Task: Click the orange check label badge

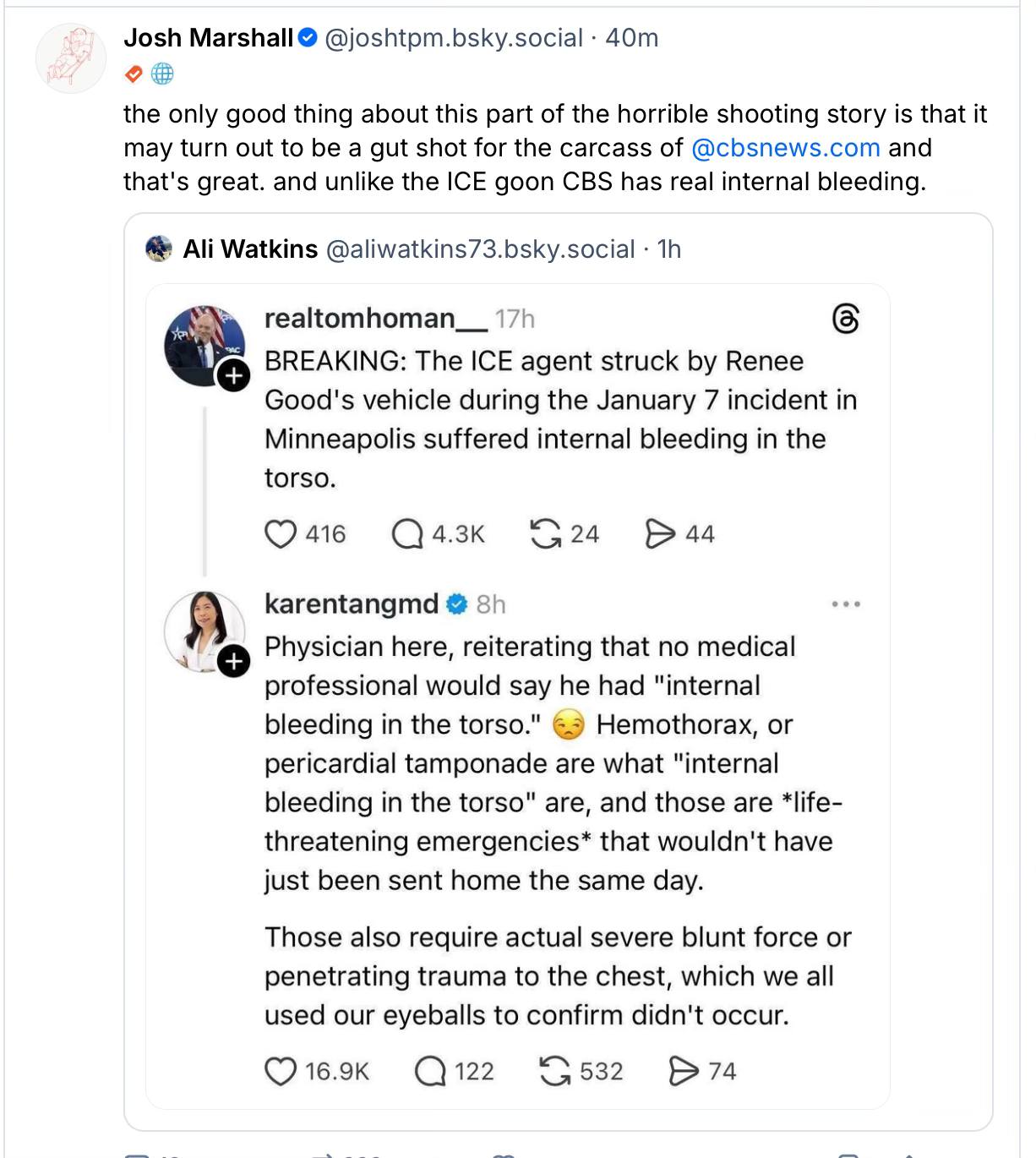Action: click(134, 74)
